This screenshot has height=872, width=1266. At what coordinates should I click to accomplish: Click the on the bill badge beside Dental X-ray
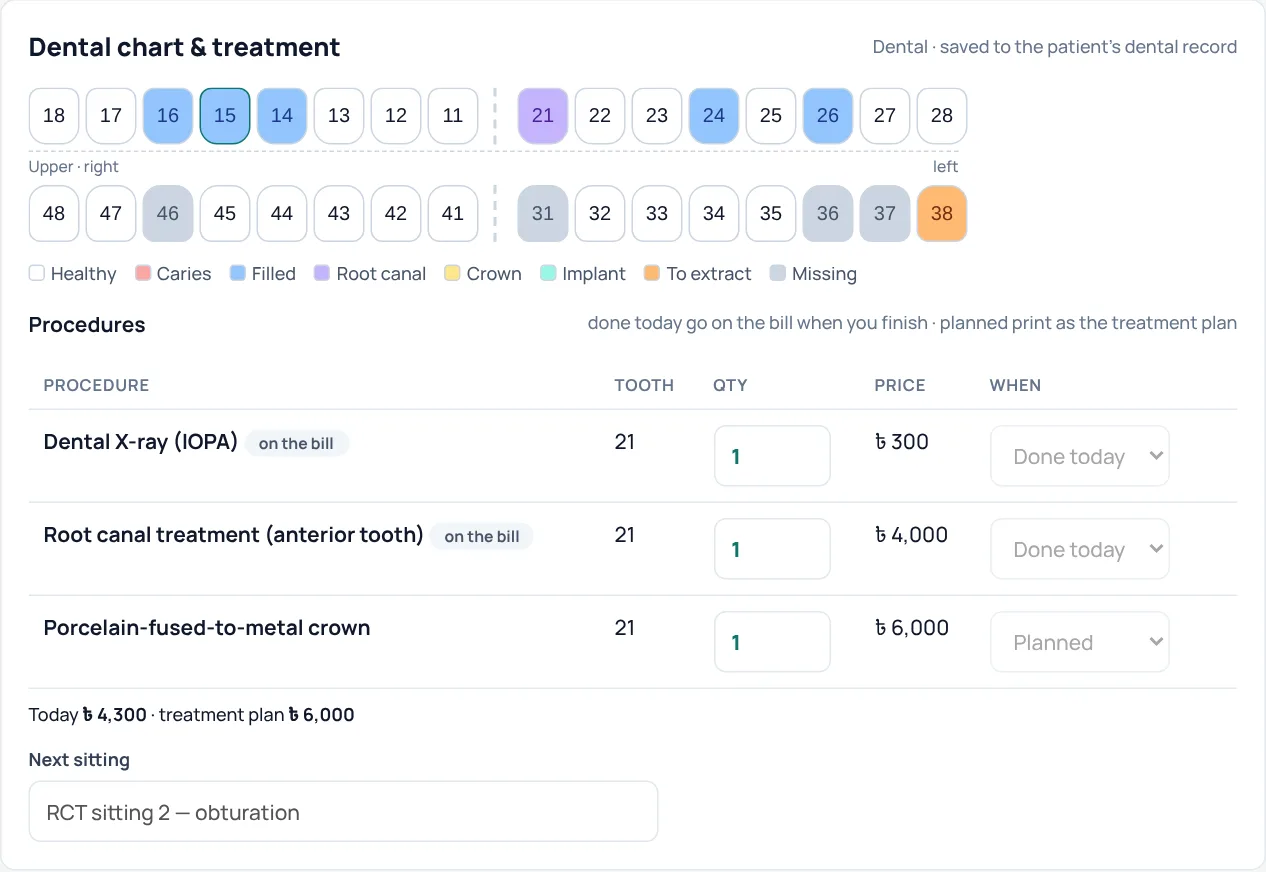(x=296, y=443)
